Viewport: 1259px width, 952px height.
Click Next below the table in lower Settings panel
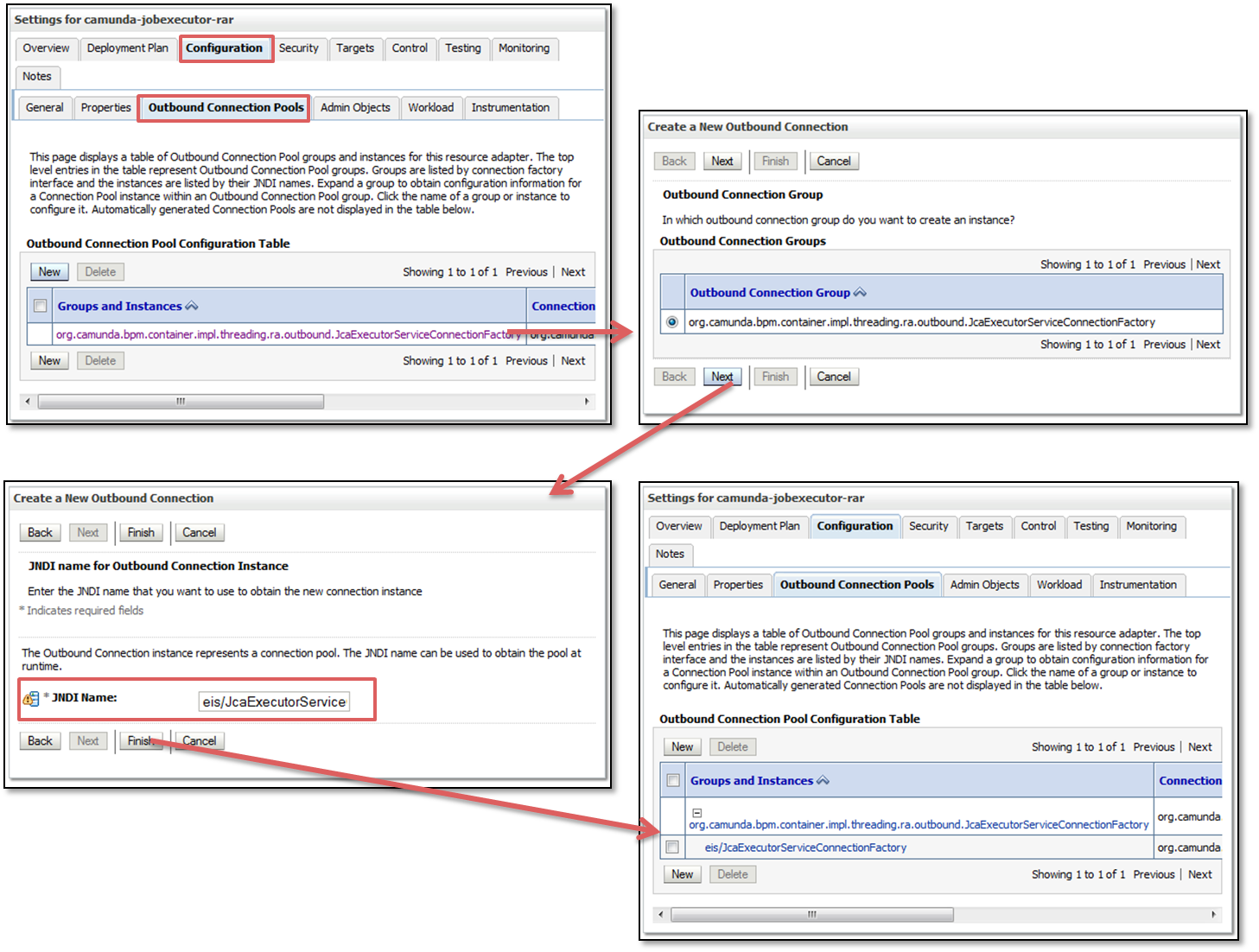pos(1199,874)
